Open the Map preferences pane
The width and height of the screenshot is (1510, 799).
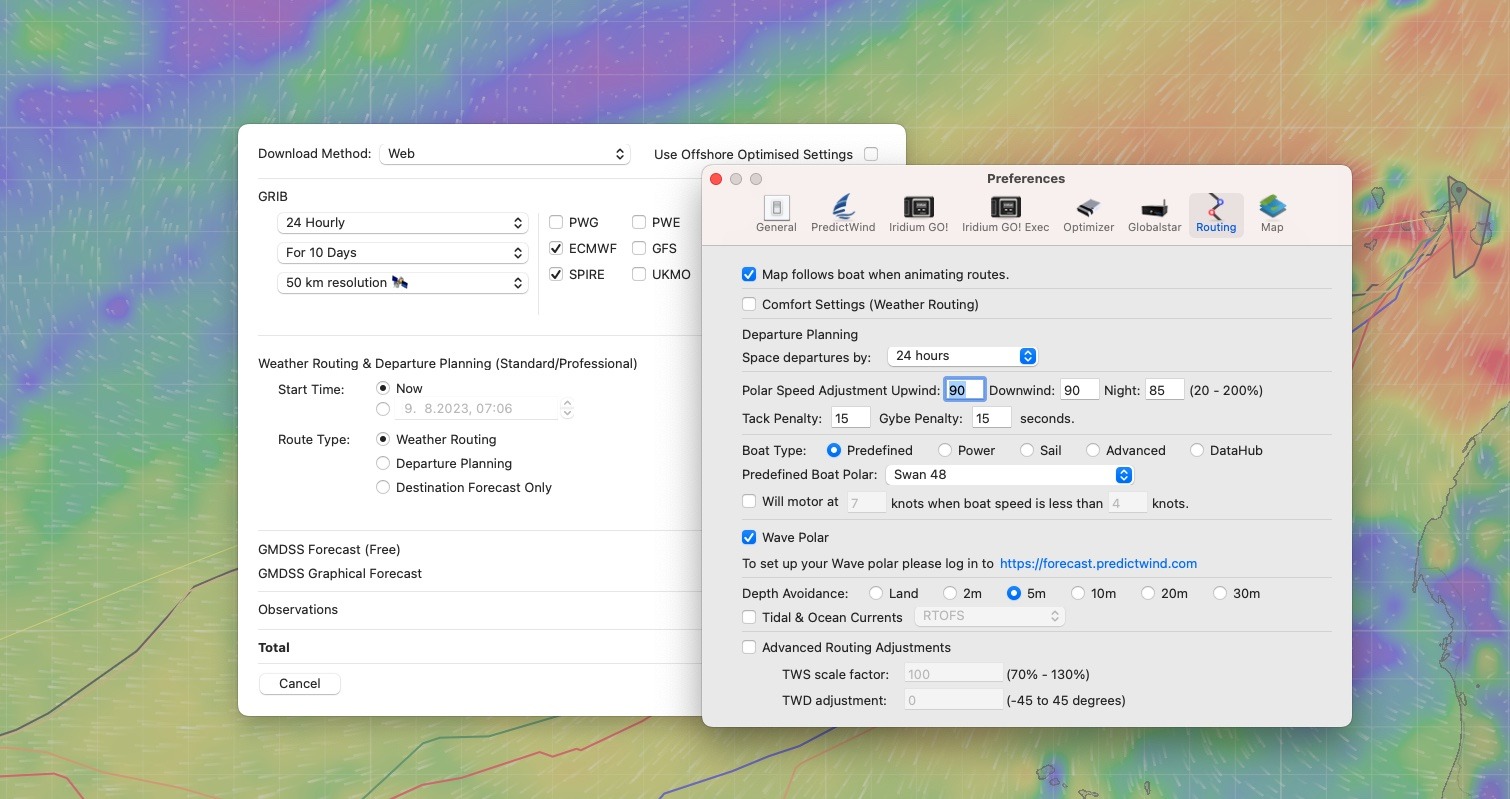[1272, 213]
